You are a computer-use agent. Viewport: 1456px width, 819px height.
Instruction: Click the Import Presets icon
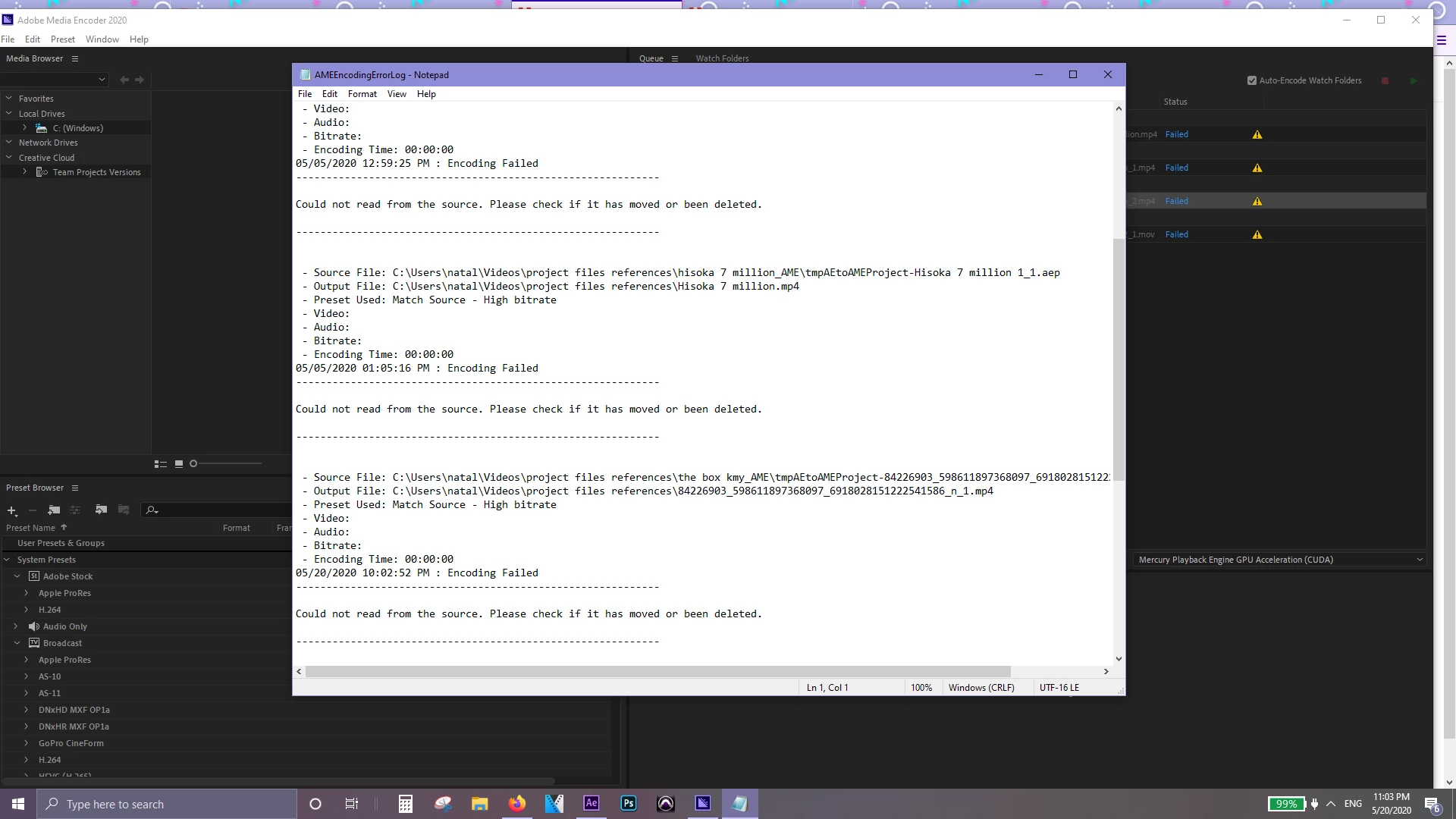pos(101,510)
